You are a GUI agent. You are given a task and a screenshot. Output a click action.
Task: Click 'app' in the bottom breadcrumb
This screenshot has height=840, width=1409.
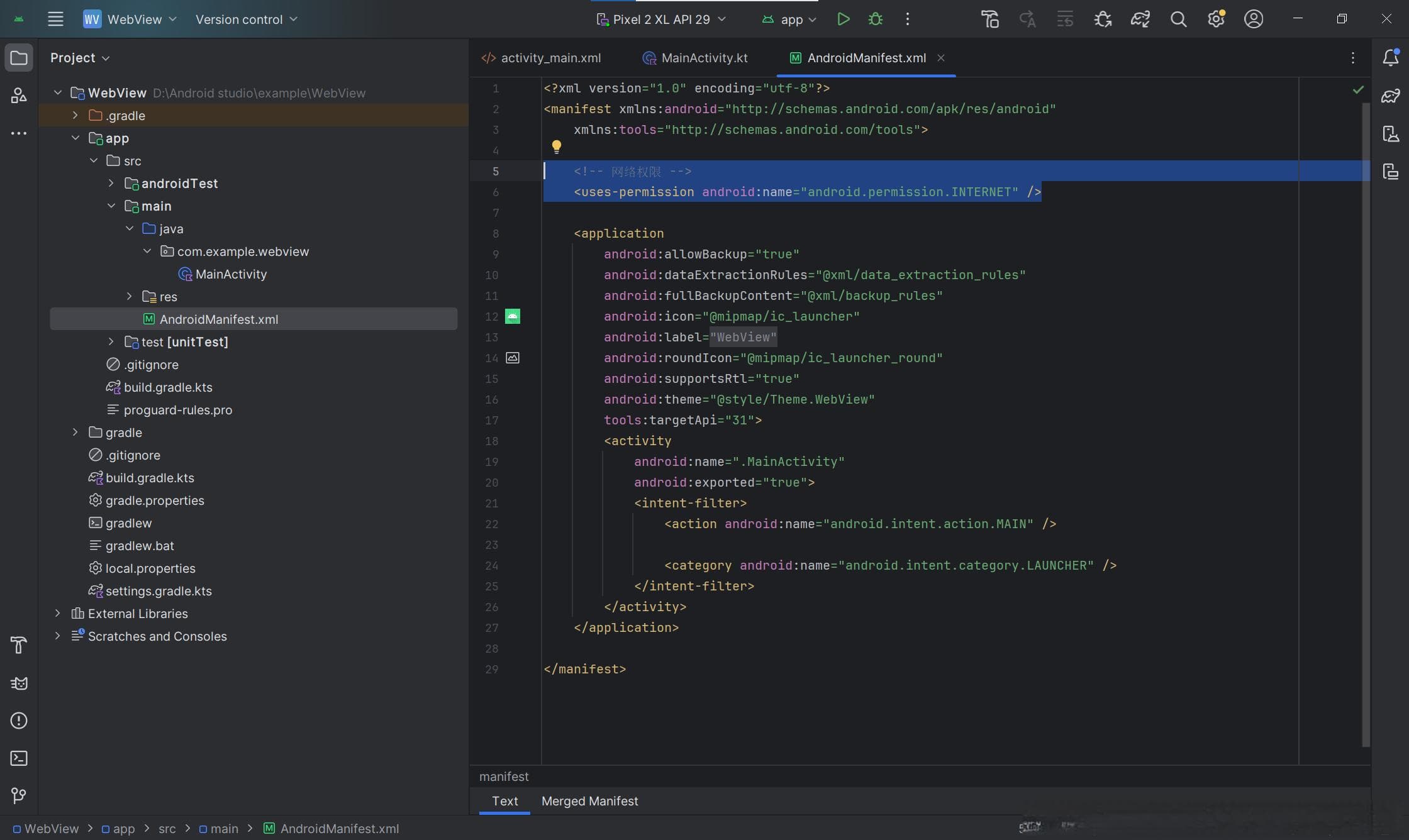point(124,829)
